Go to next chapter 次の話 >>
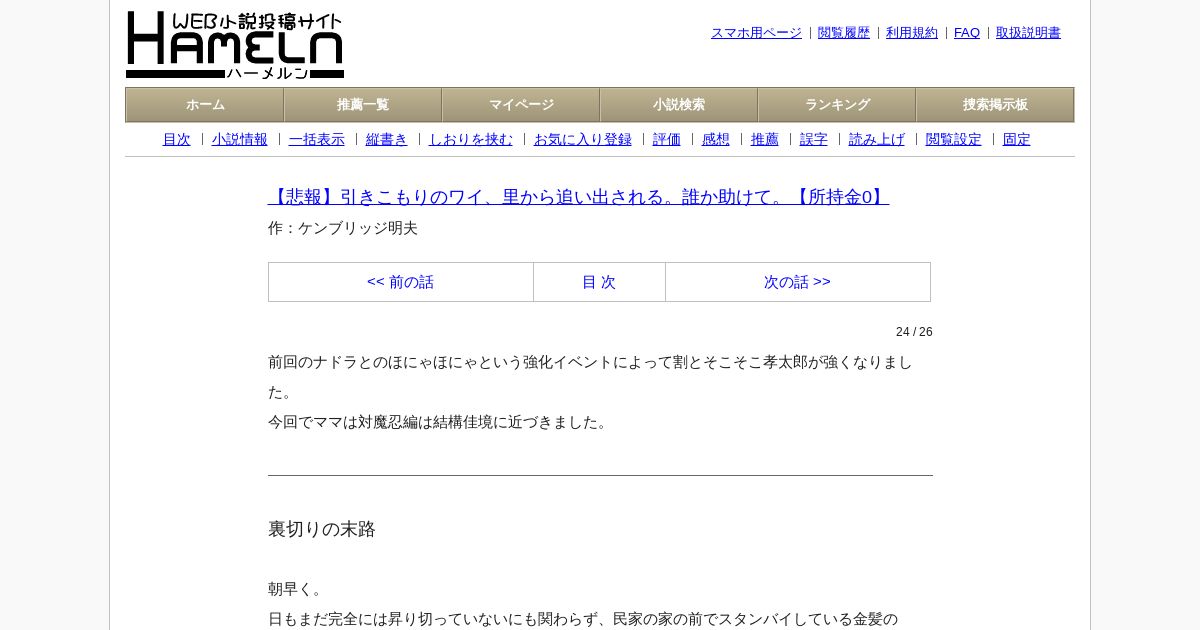The image size is (1200, 630). coord(797,282)
